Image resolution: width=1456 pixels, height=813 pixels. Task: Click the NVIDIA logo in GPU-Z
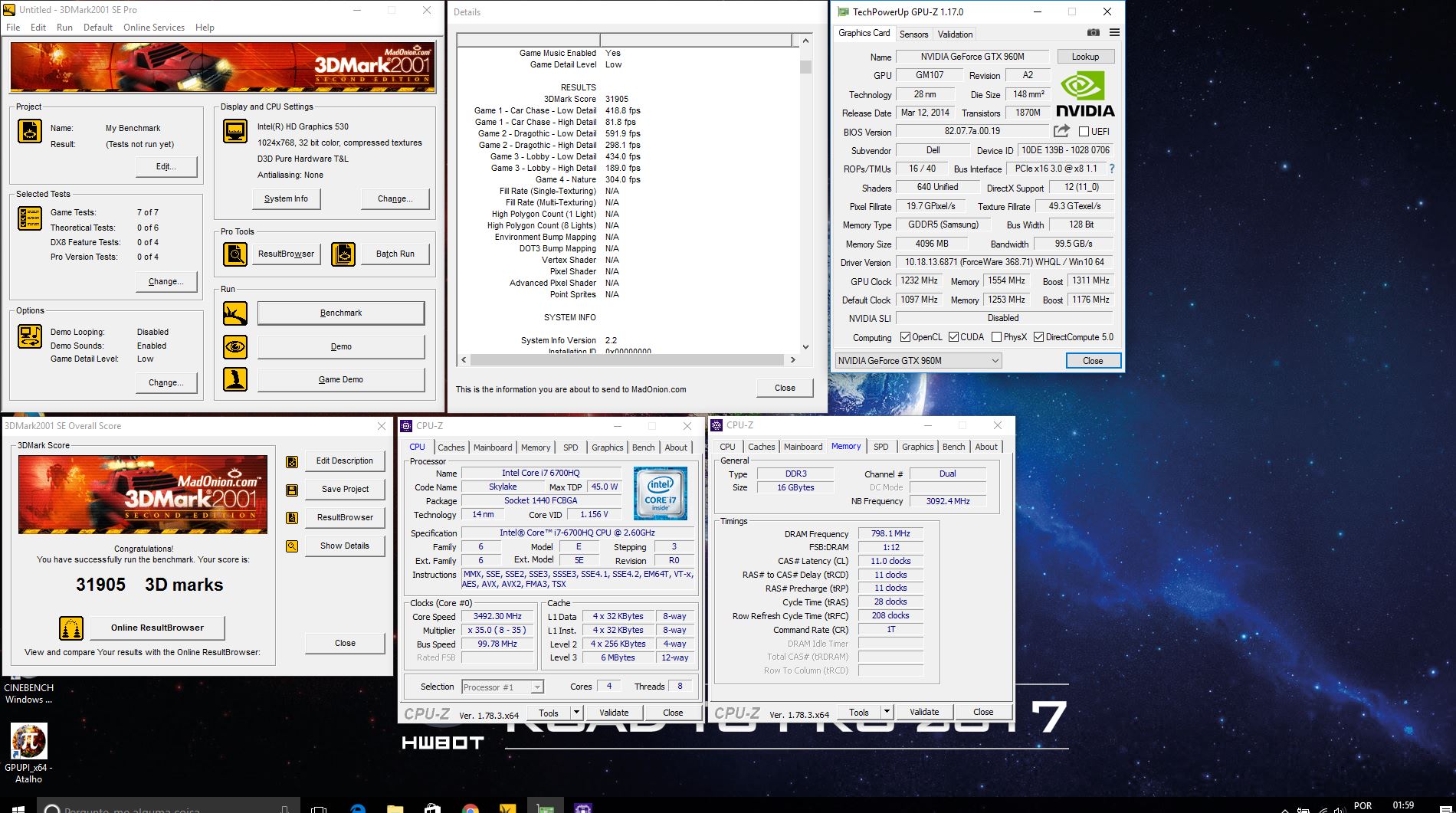click(1085, 94)
